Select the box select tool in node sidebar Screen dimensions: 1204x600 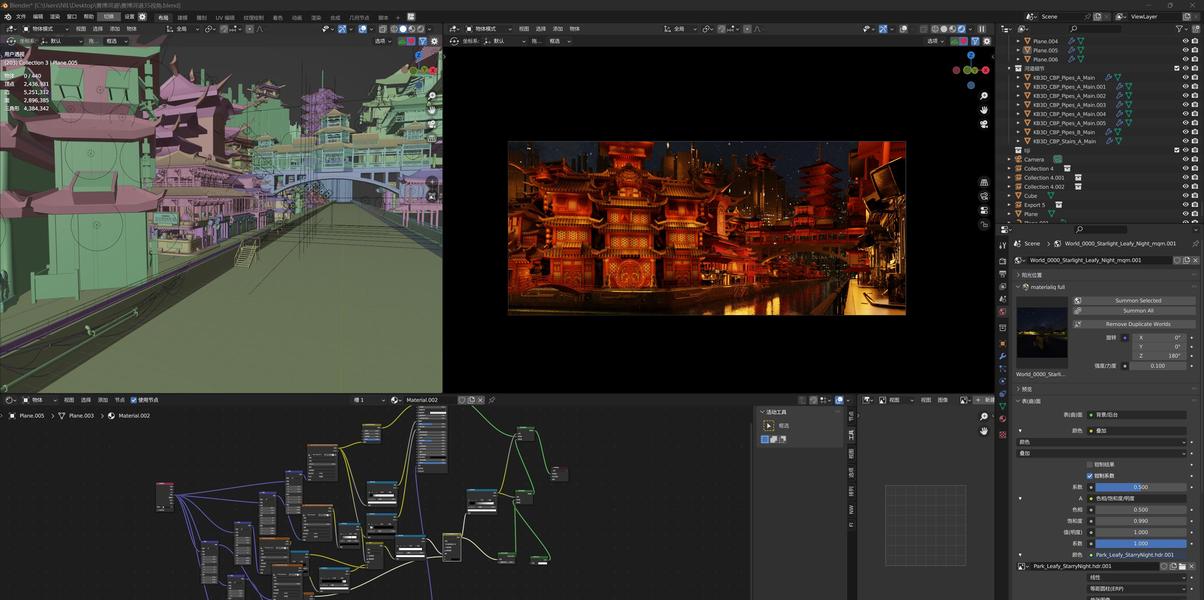(x=768, y=425)
